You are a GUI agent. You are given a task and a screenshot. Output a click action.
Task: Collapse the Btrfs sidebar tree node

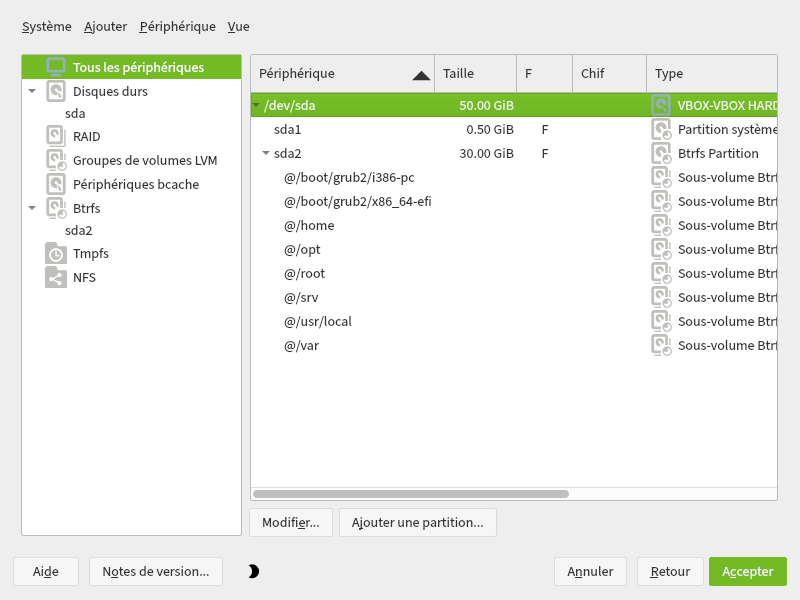[32, 208]
